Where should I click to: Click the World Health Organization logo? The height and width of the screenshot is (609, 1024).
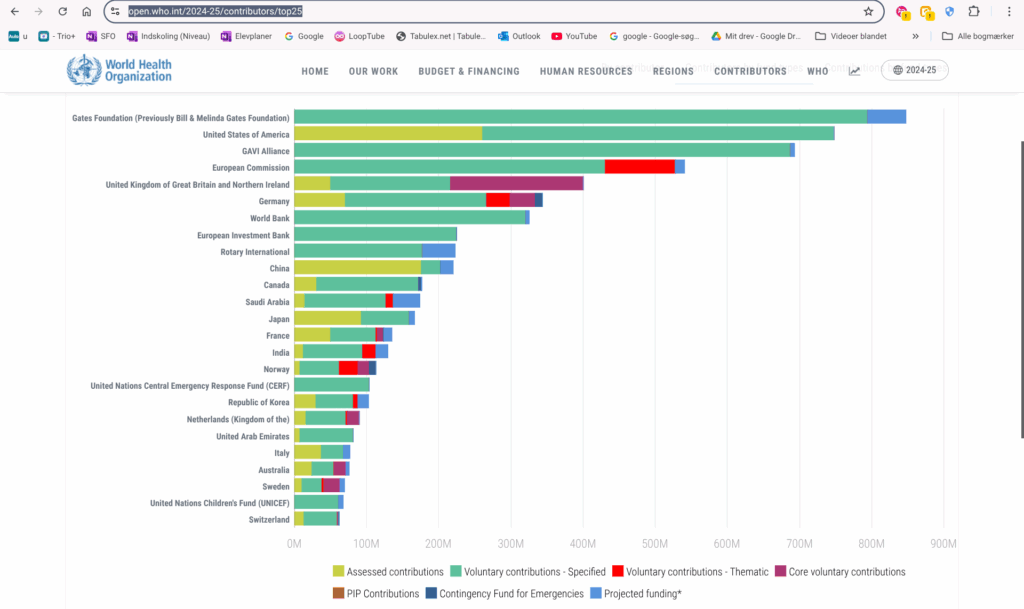point(119,71)
